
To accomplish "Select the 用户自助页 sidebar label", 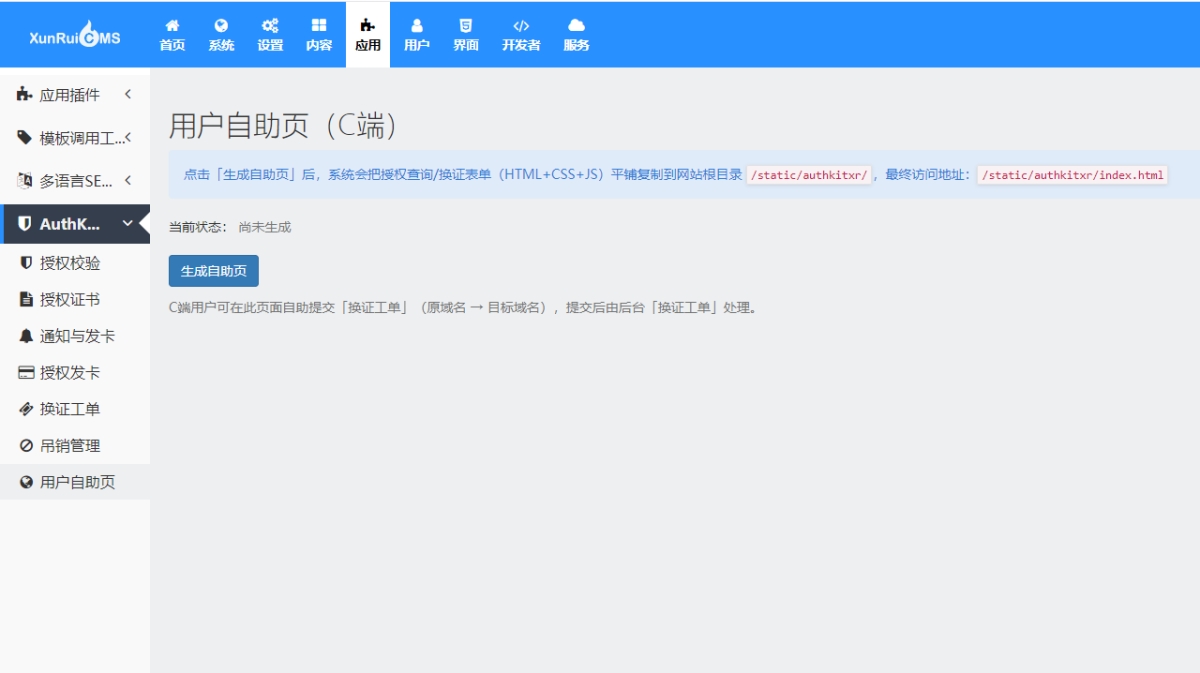I will click(78, 482).
